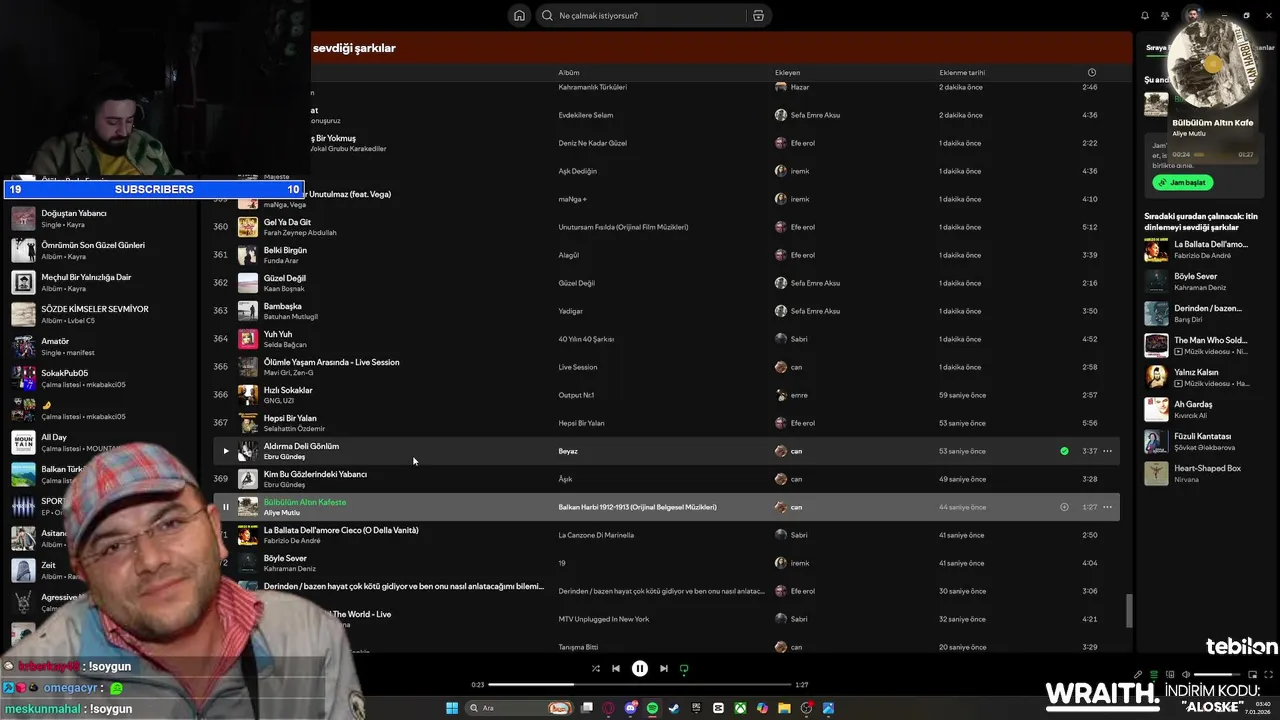The width and height of the screenshot is (1280, 720).
Task: Play the track Aldırma Deli Gönlüm
Action: point(225,451)
